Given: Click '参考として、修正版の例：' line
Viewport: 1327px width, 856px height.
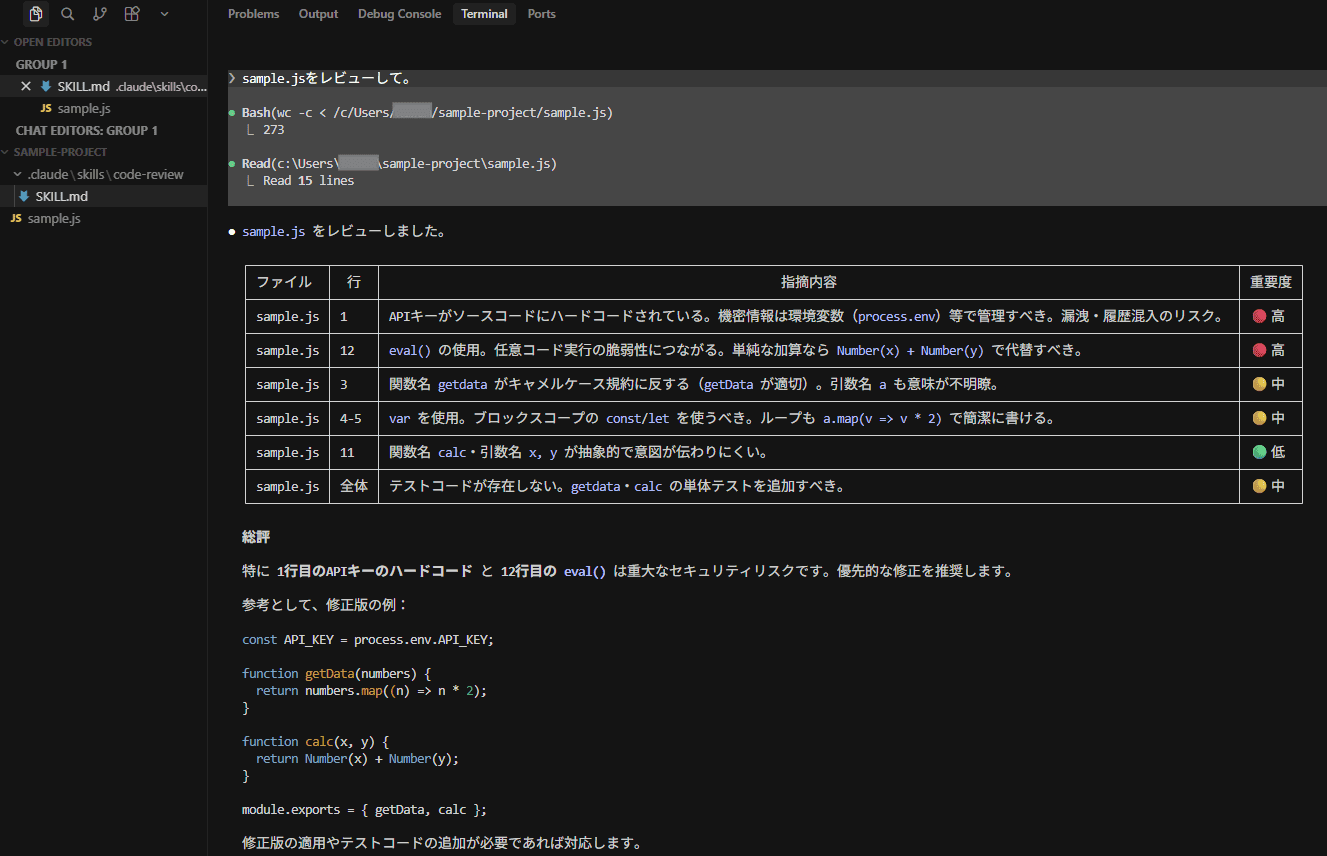Looking at the screenshot, I should pyautogui.click(x=325, y=605).
